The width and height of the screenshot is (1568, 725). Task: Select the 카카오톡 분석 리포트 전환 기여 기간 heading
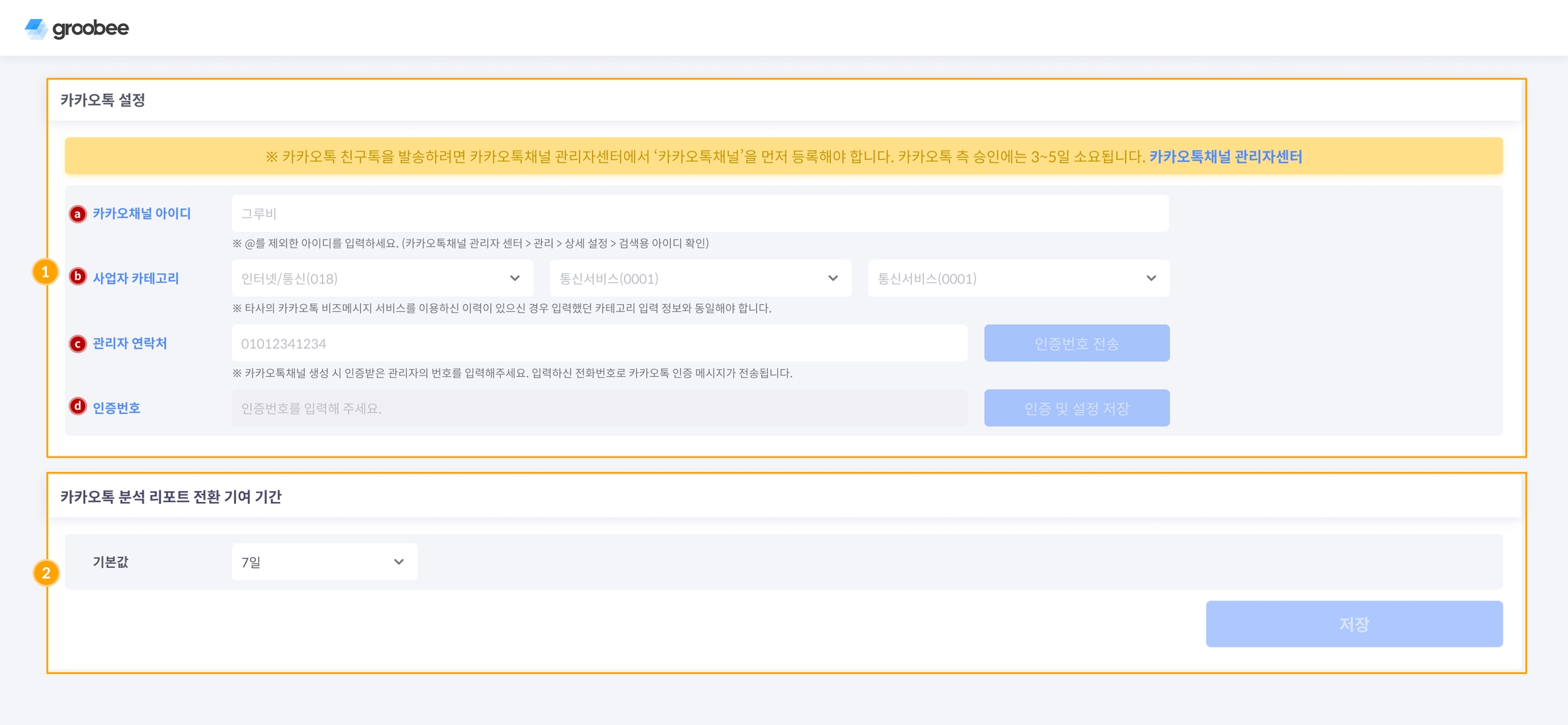[x=171, y=496]
